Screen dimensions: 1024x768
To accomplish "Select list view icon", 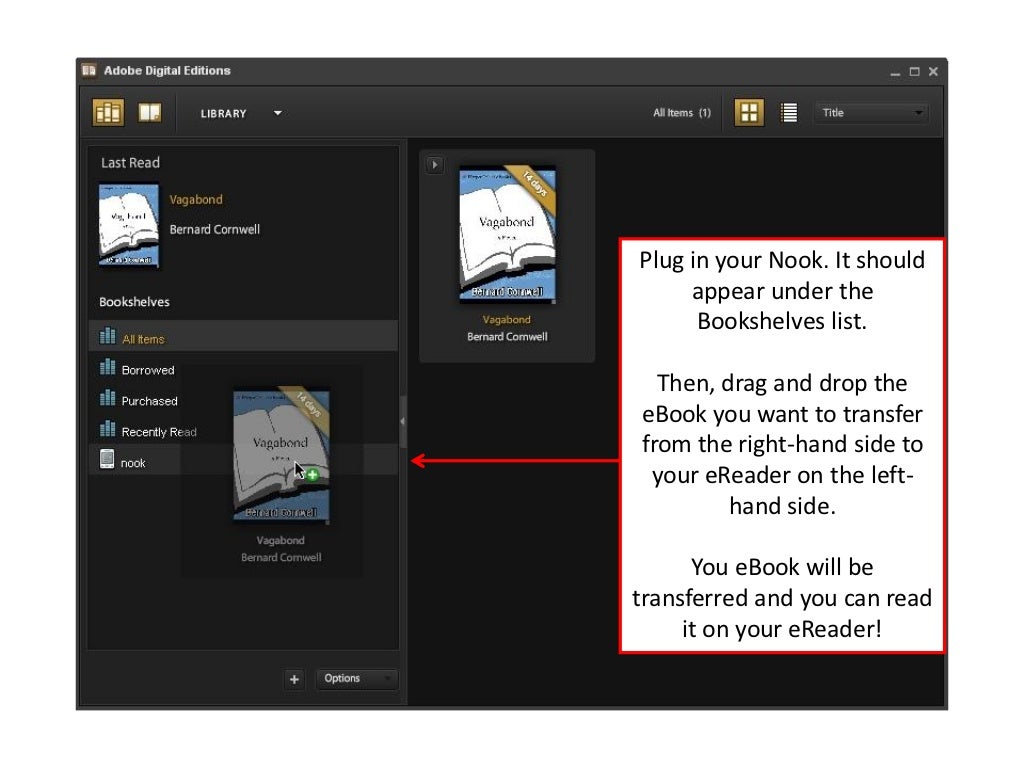I will (789, 112).
